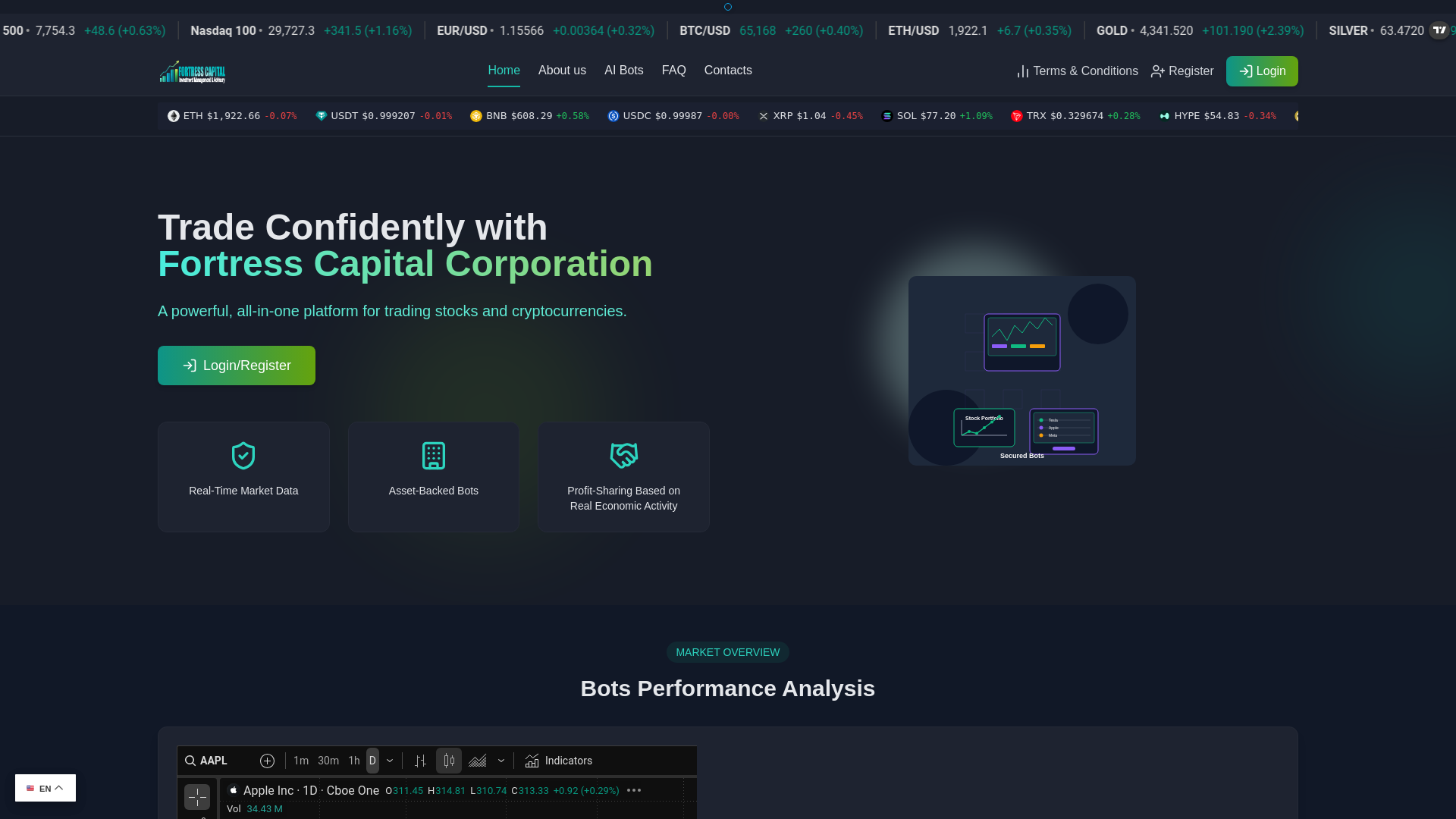
Task: Click the USDT coin icon
Action: click(322, 116)
